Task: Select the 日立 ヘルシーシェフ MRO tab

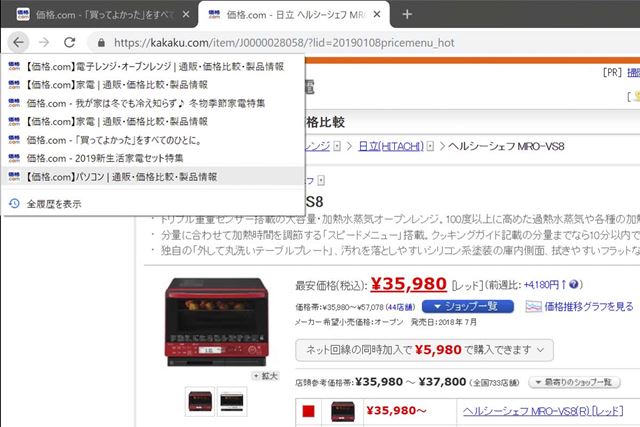Action: tap(293, 15)
